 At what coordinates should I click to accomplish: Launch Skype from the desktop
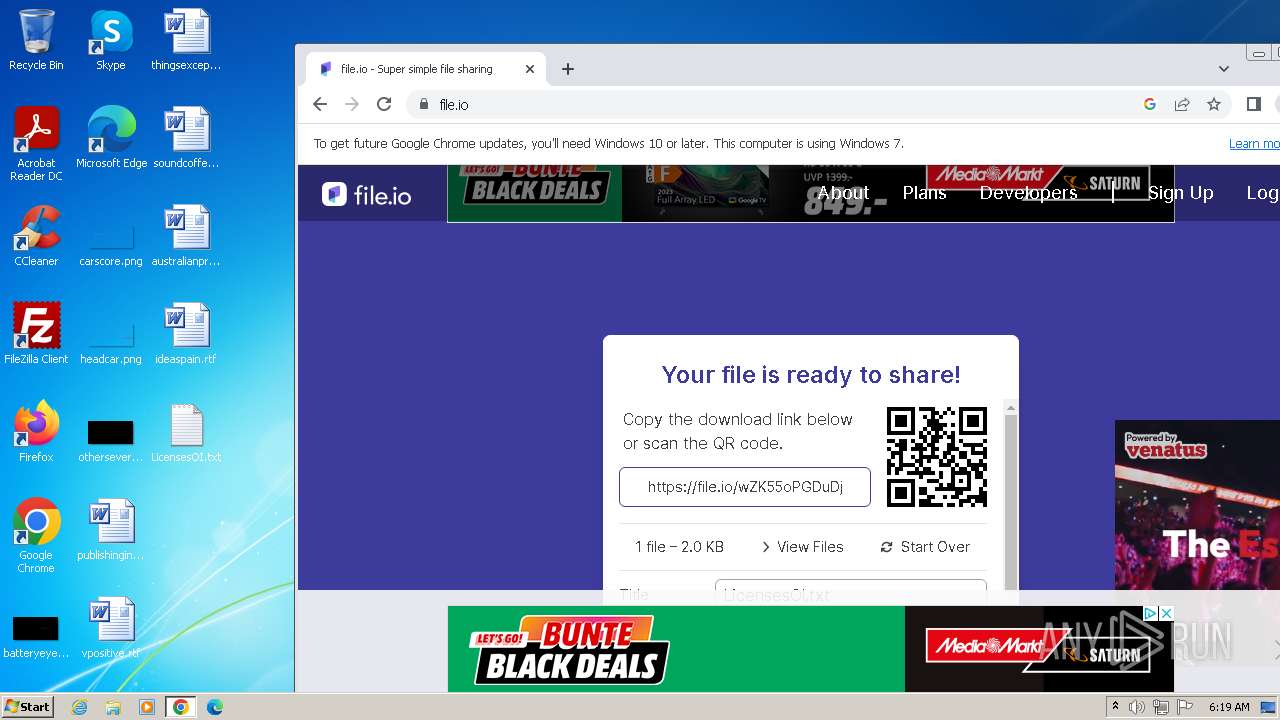111,40
